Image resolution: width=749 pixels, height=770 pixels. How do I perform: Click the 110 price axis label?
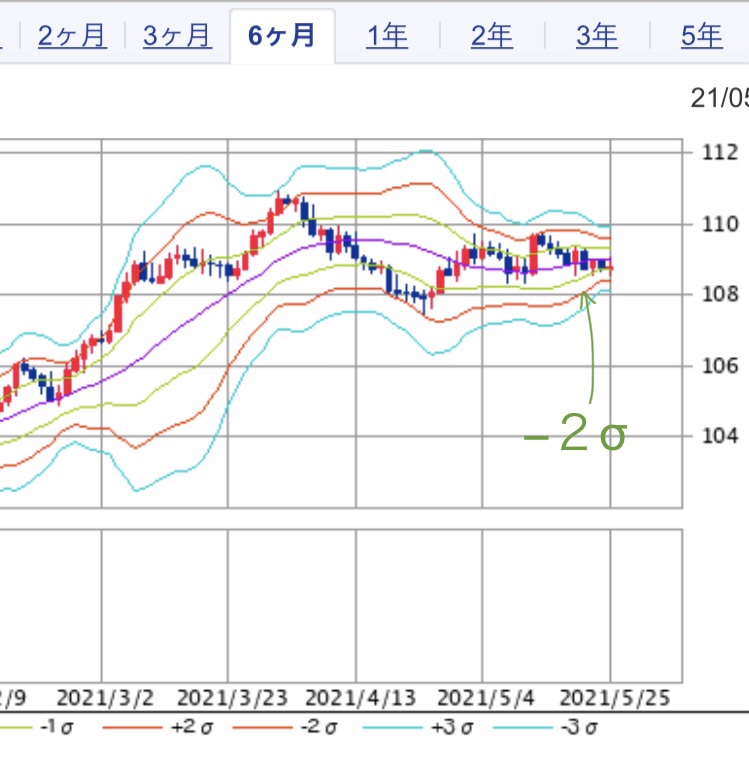[720, 224]
